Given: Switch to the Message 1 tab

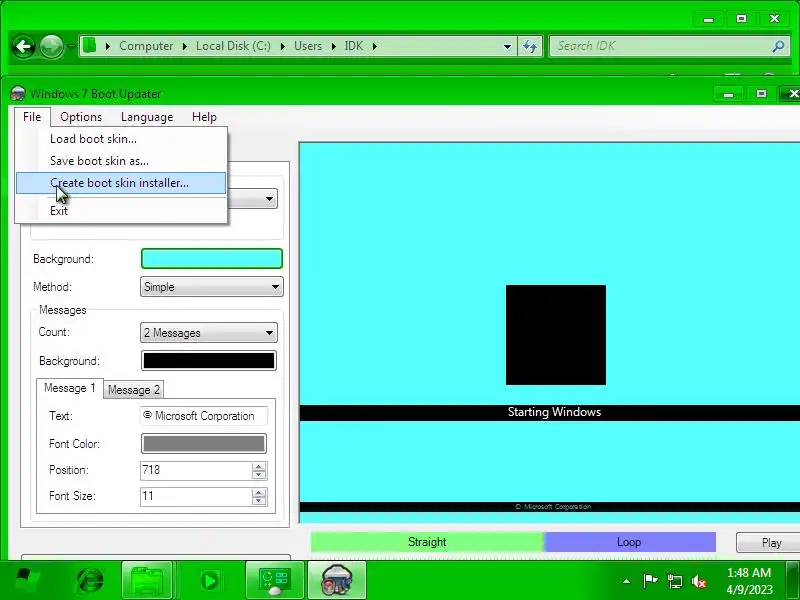Looking at the screenshot, I should [x=69, y=388].
